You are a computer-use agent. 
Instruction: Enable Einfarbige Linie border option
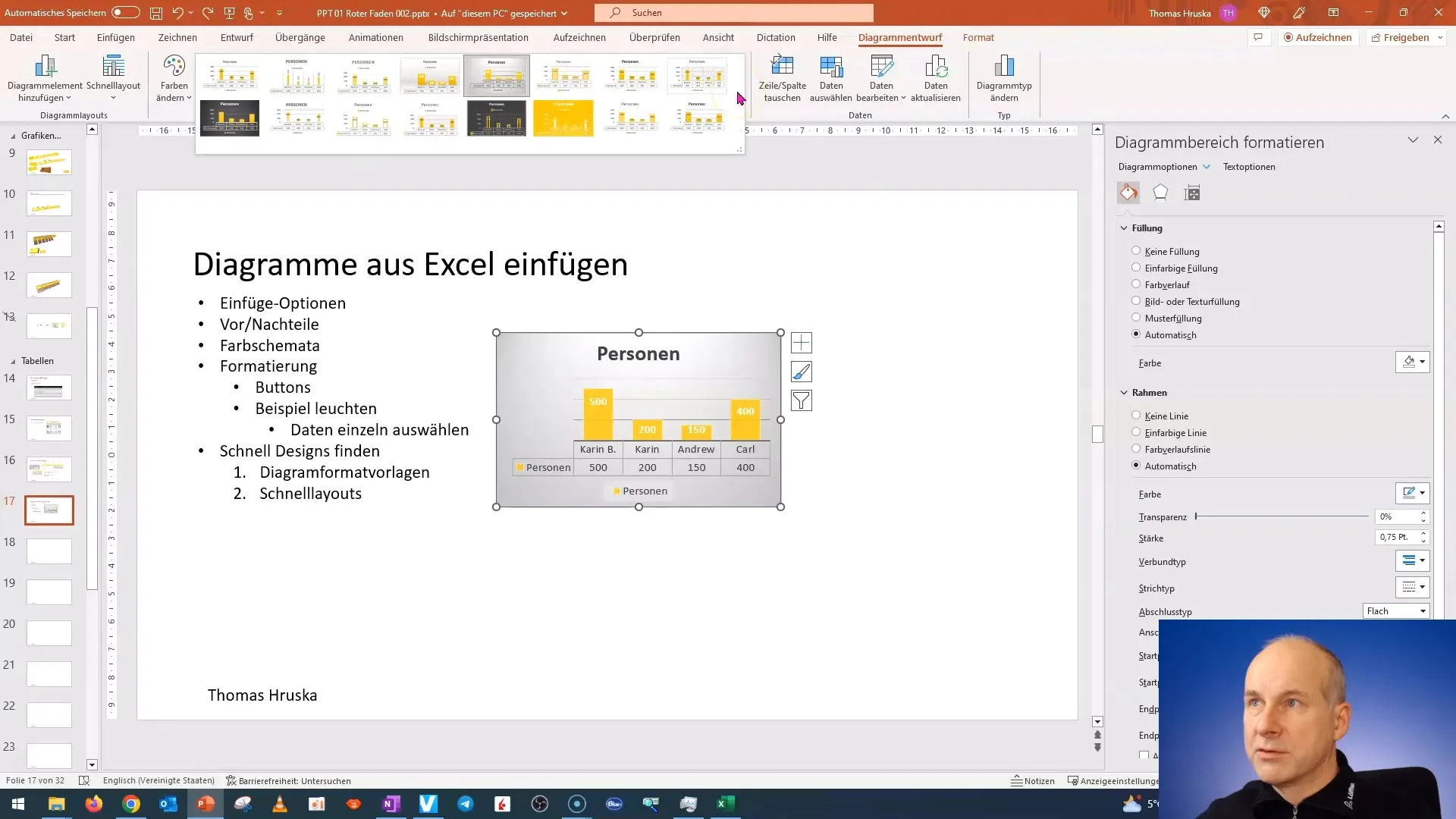pos(1135,432)
